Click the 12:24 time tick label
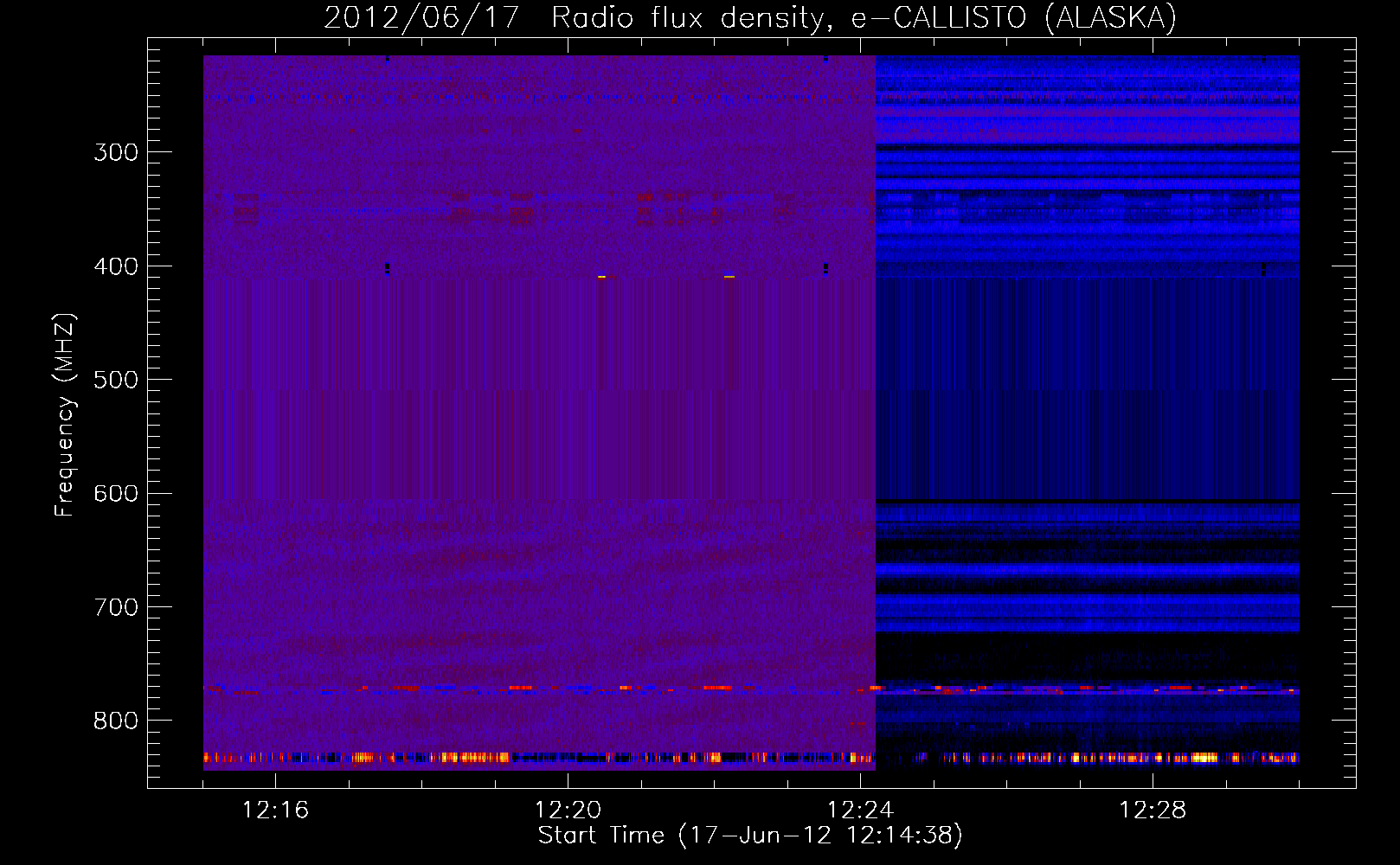Screen dimensions: 1400x865 pos(860,811)
